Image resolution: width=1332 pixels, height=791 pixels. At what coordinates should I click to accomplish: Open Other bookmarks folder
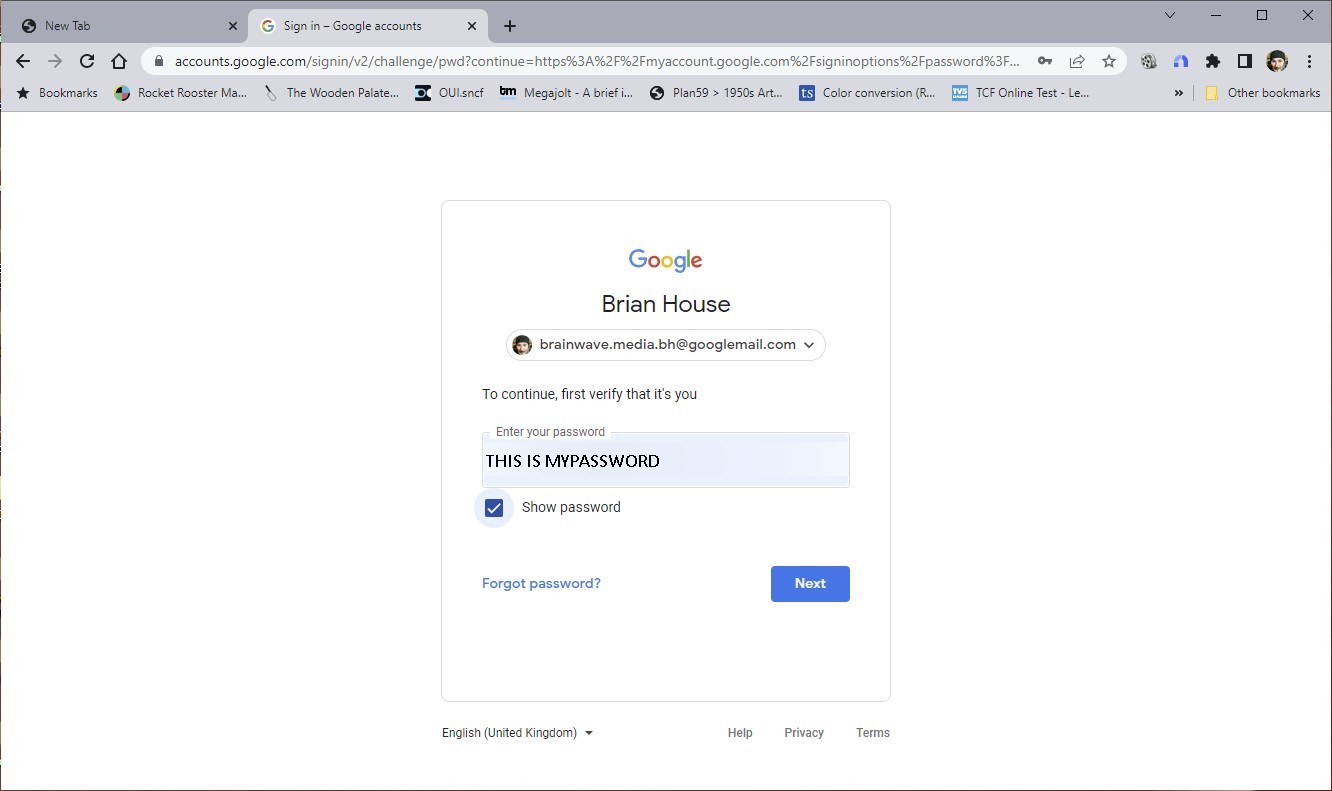(x=1262, y=93)
